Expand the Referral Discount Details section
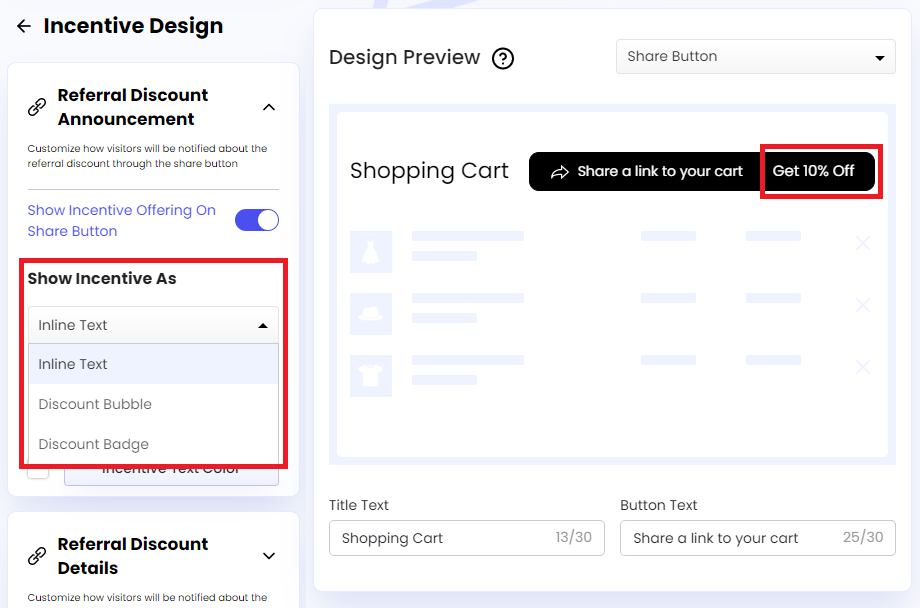920x608 pixels. tap(268, 556)
